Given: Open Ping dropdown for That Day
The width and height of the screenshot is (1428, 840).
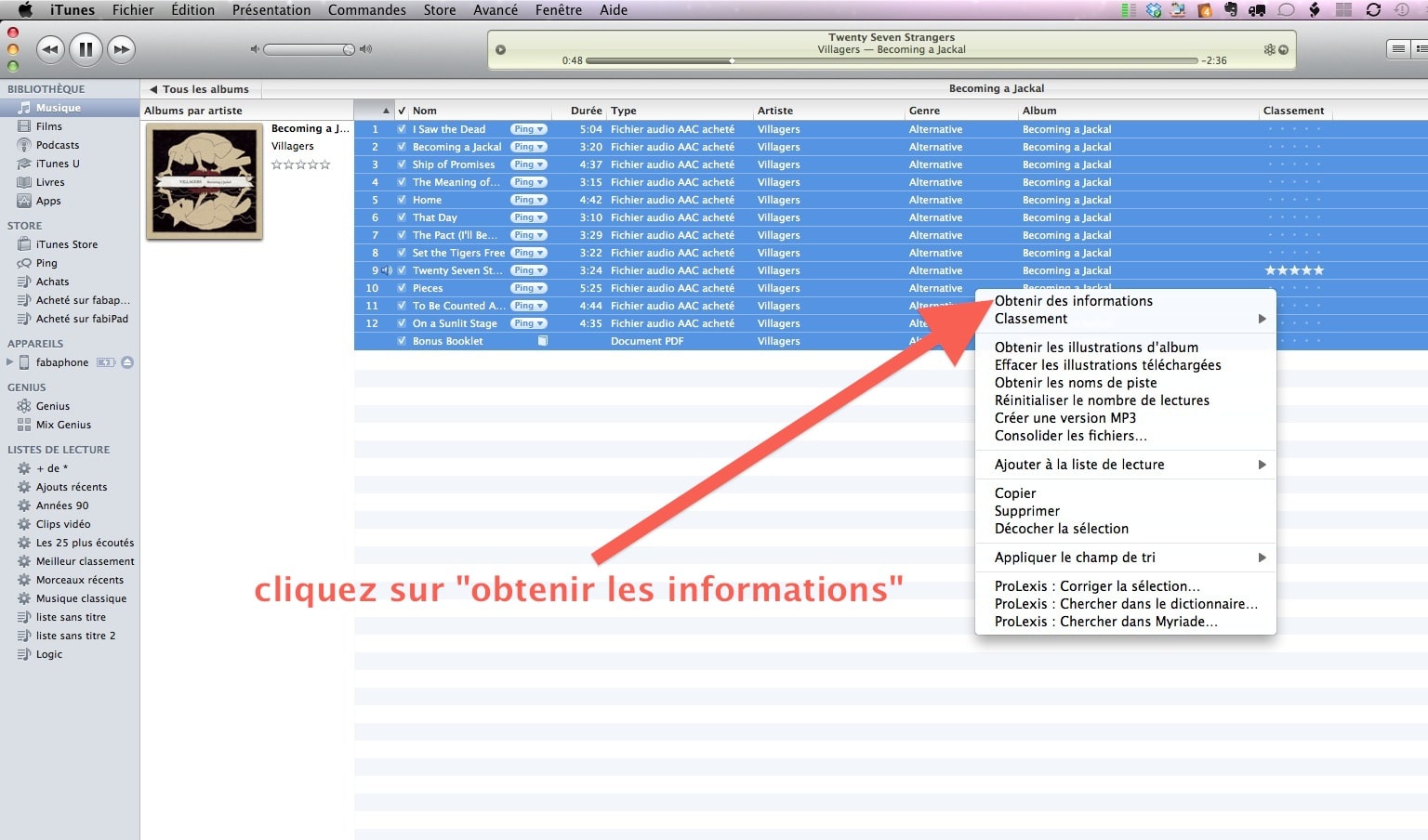Looking at the screenshot, I should [x=528, y=217].
